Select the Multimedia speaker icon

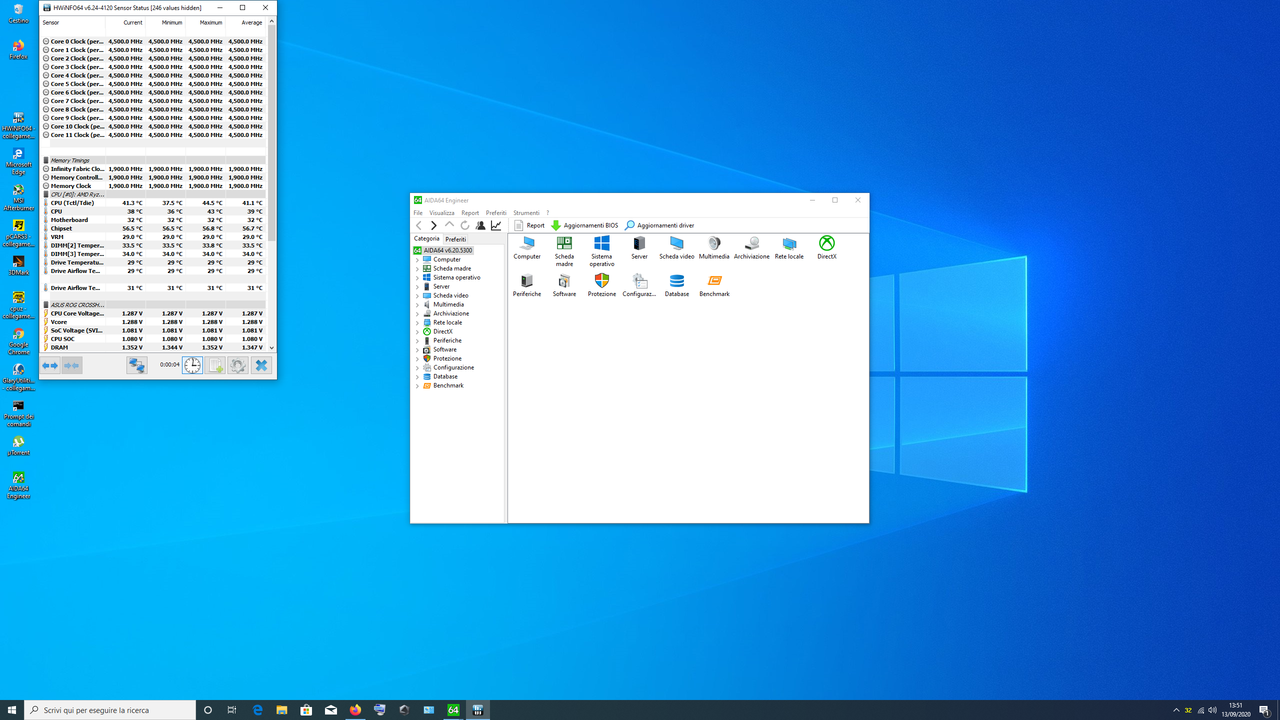click(x=713, y=242)
